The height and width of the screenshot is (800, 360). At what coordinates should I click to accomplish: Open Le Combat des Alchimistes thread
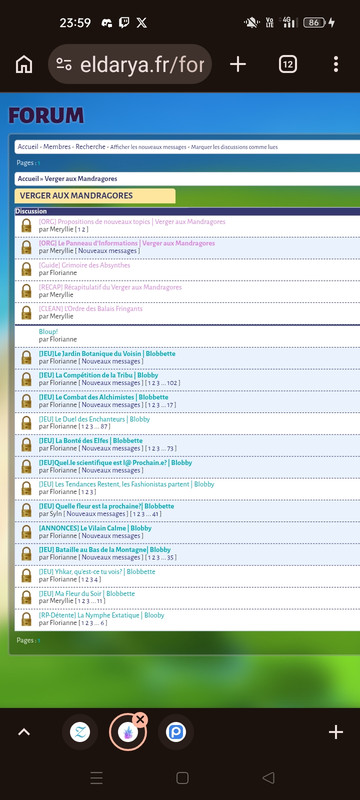(x=104, y=397)
